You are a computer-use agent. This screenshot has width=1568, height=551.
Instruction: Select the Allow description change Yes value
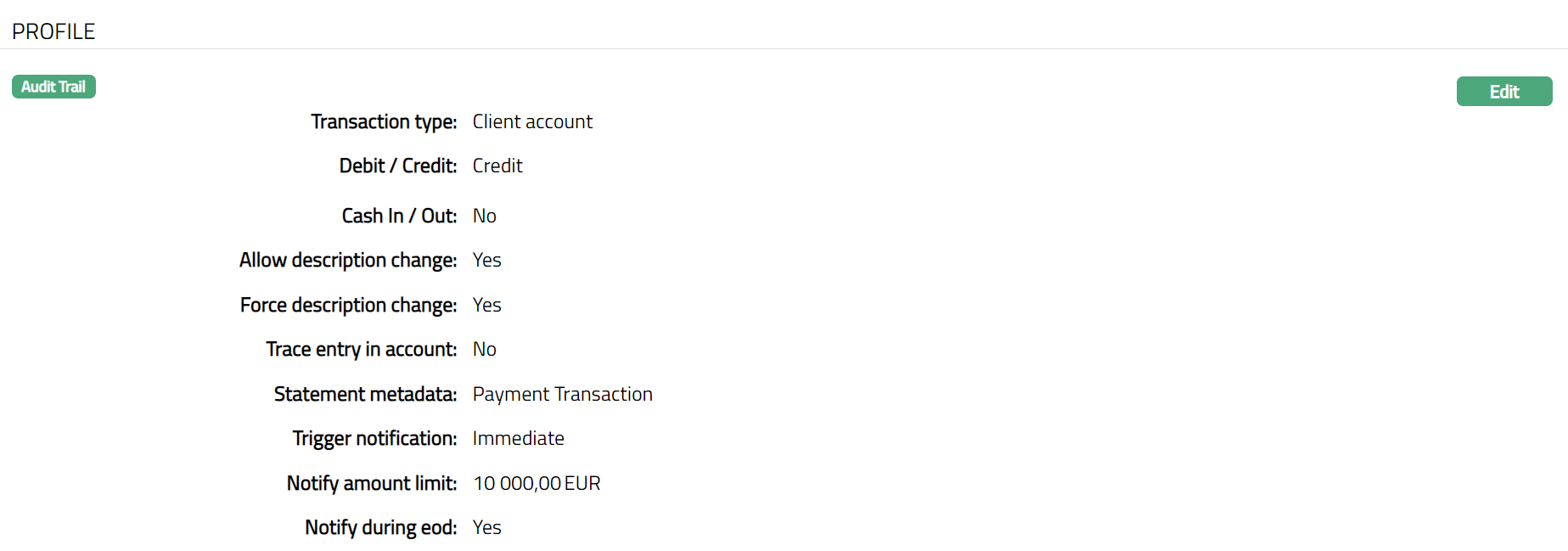pyautogui.click(x=486, y=260)
